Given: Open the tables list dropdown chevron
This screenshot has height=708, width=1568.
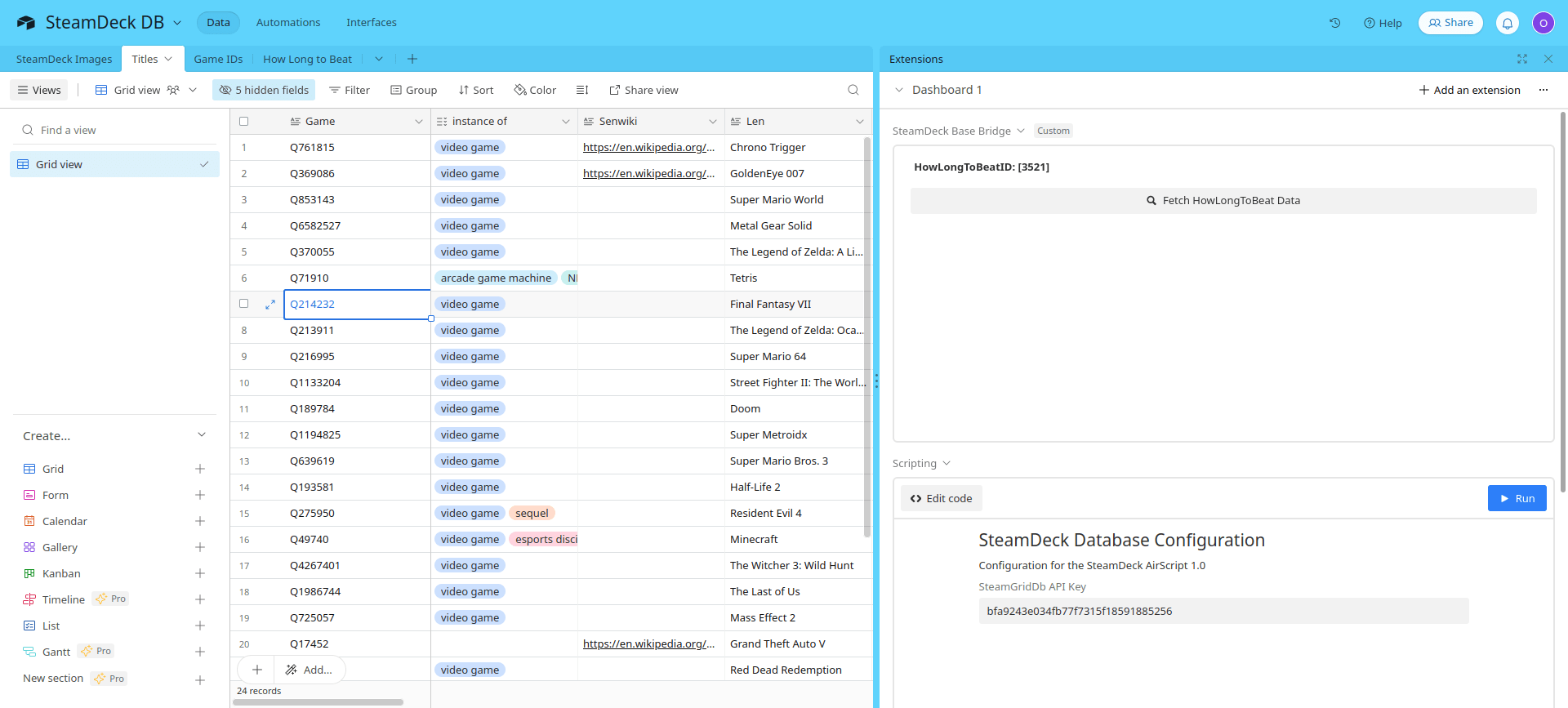Looking at the screenshot, I should [379, 59].
